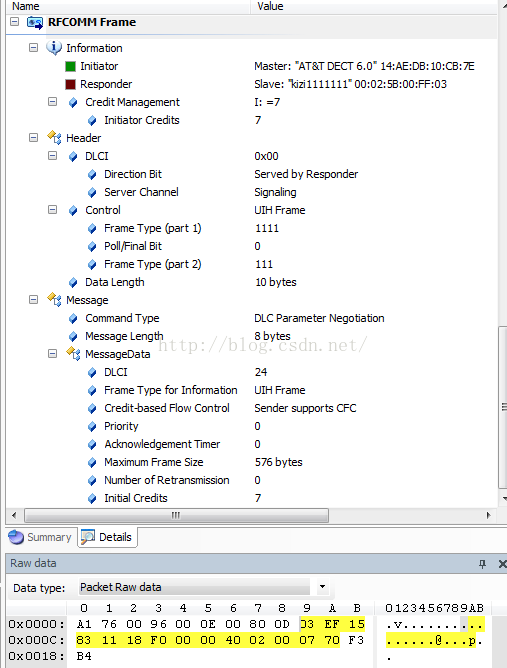Click the 0x000C raw data offset
507x668 pixels.
(x=37, y=640)
